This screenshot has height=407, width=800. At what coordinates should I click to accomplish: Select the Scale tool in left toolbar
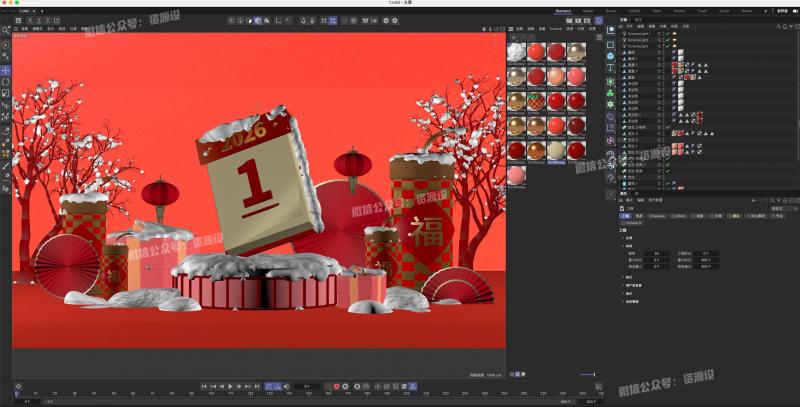(6, 93)
